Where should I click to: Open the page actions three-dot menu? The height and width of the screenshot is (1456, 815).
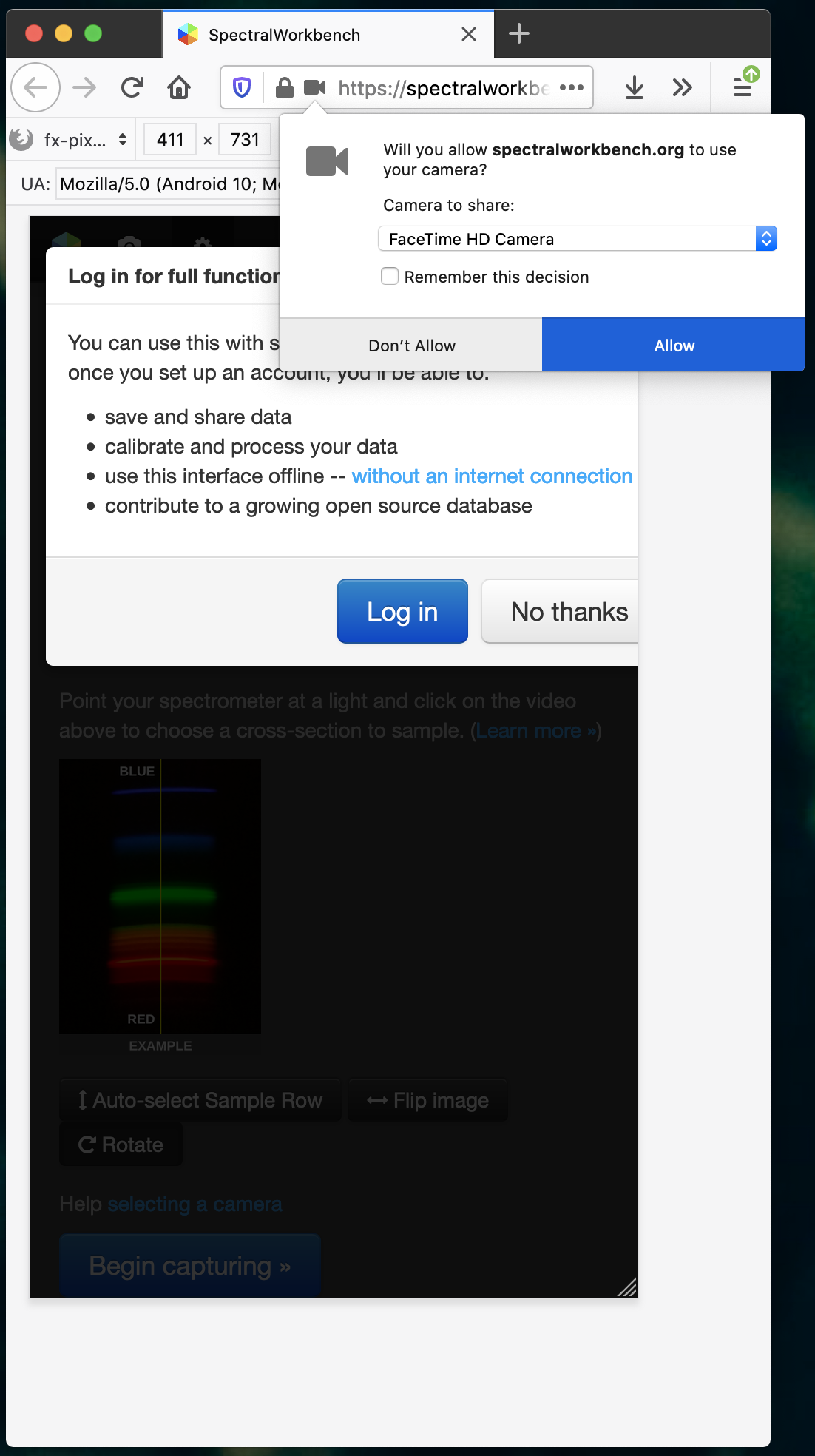coord(572,87)
